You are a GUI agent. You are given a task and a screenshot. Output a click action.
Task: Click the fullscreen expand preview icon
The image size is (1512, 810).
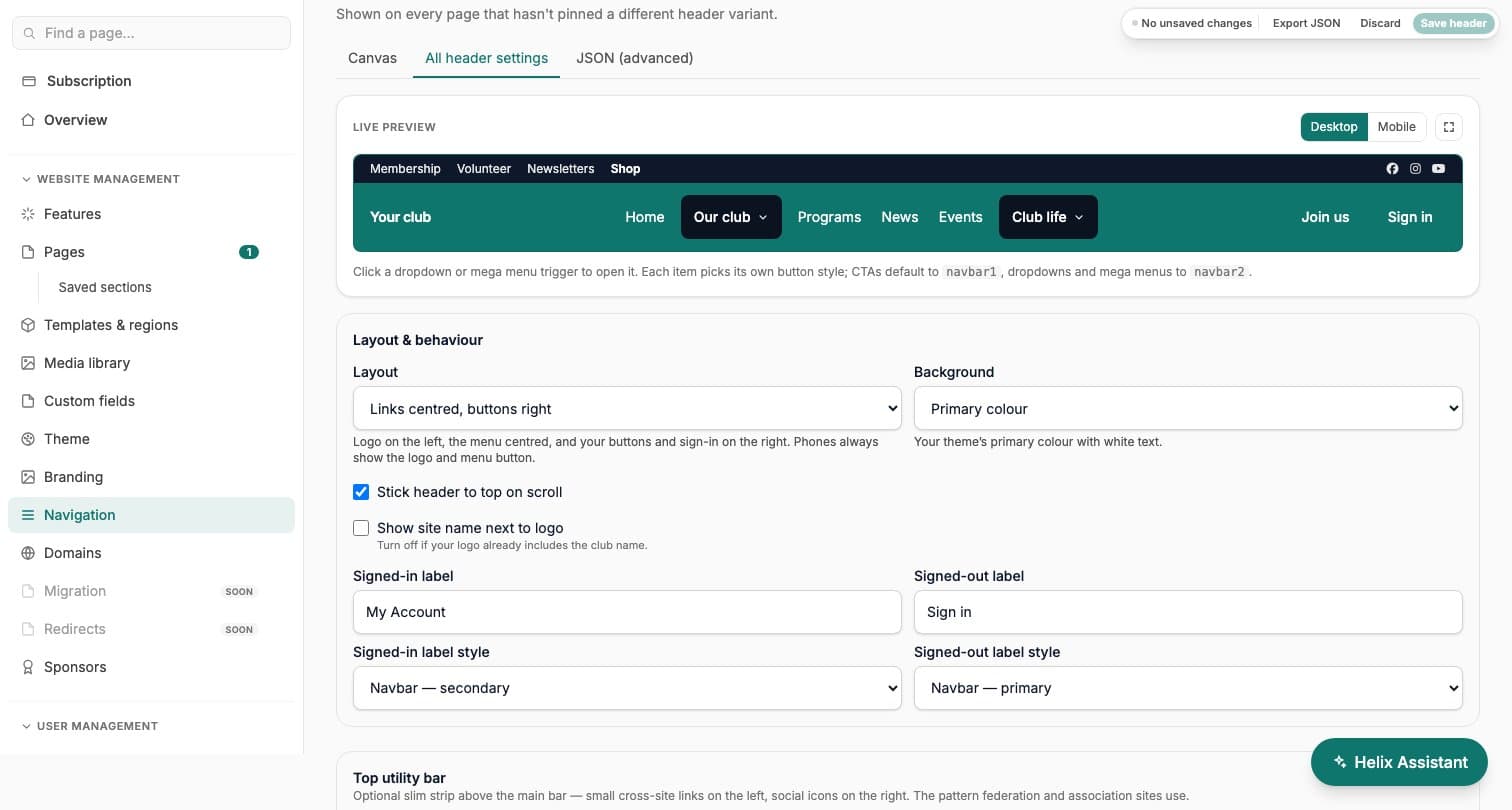coord(1448,127)
